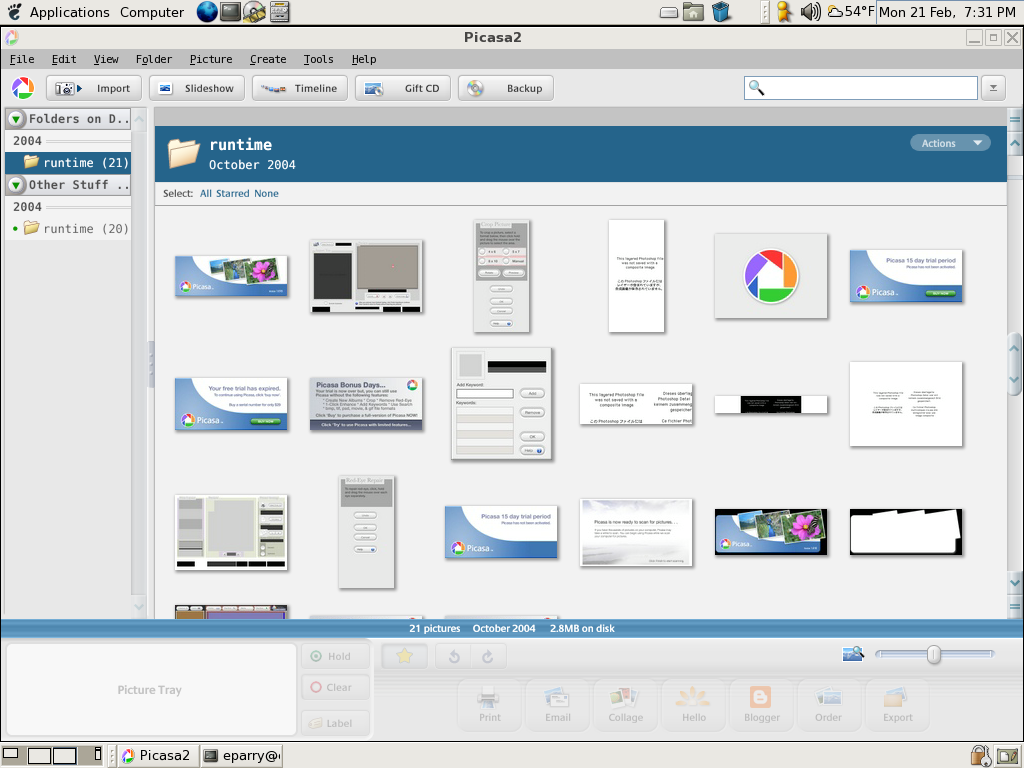Open Timeline view
The image size is (1024, 768).
pyautogui.click(x=300, y=88)
